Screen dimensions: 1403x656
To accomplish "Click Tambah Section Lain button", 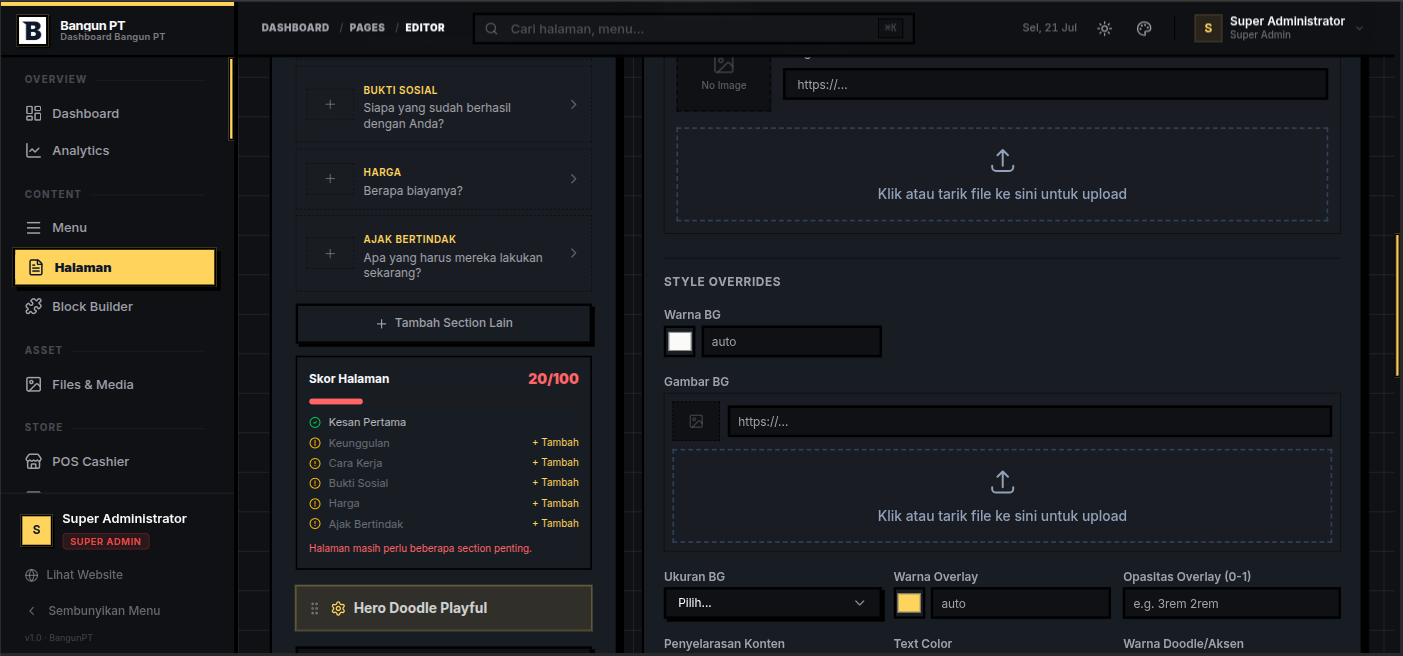I will tap(444, 323).
